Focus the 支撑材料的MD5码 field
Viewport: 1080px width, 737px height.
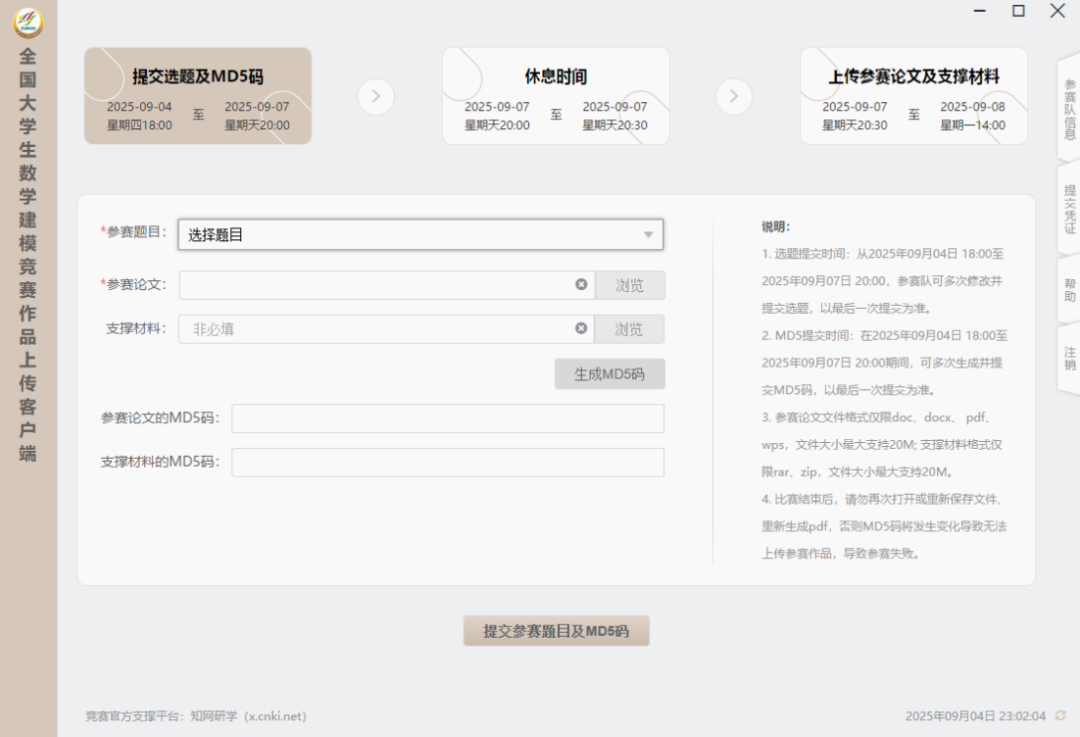click(448, 462)
